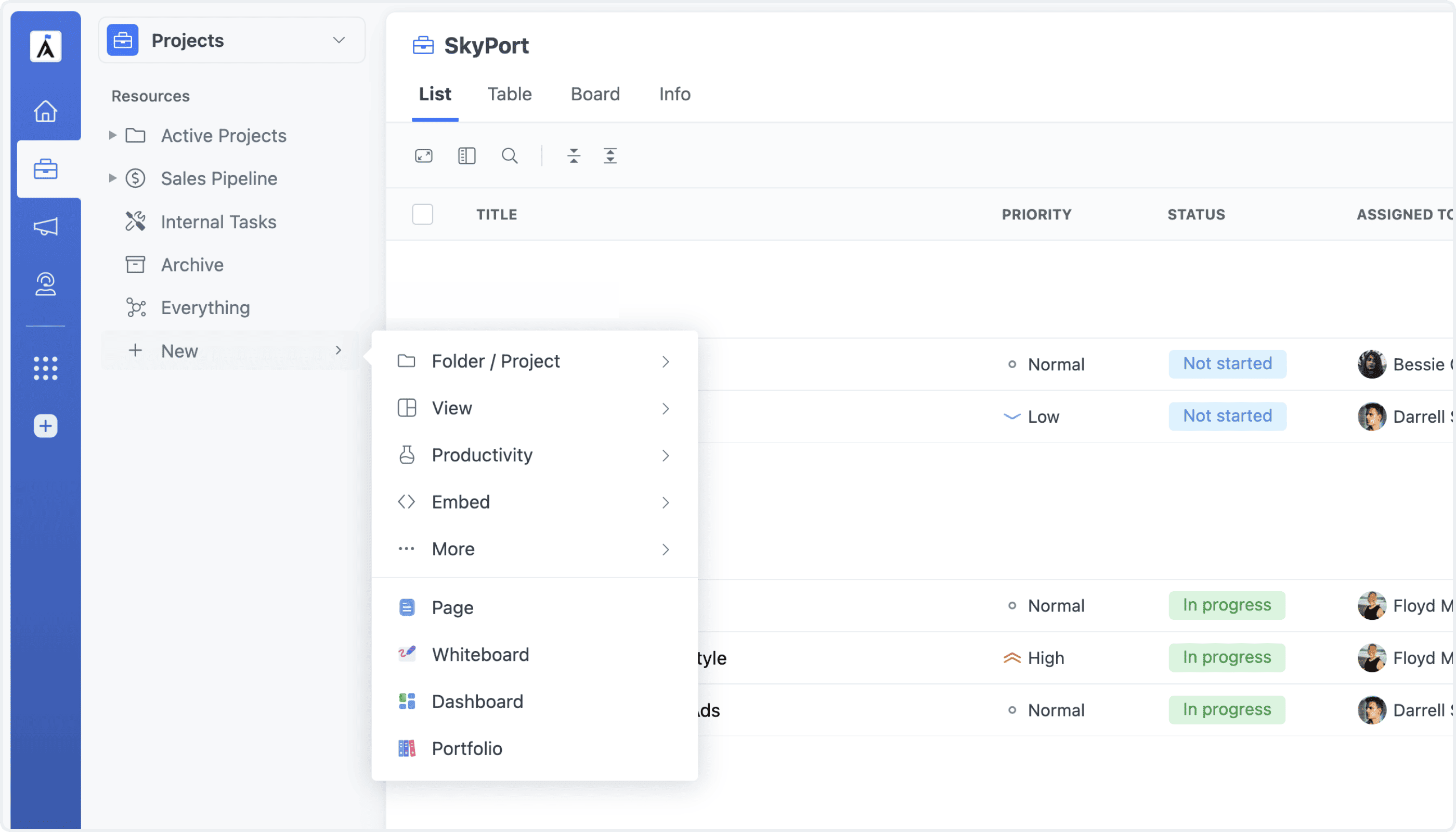
Task: Select Whiteboard from the New menu
Action: (480, 654)
